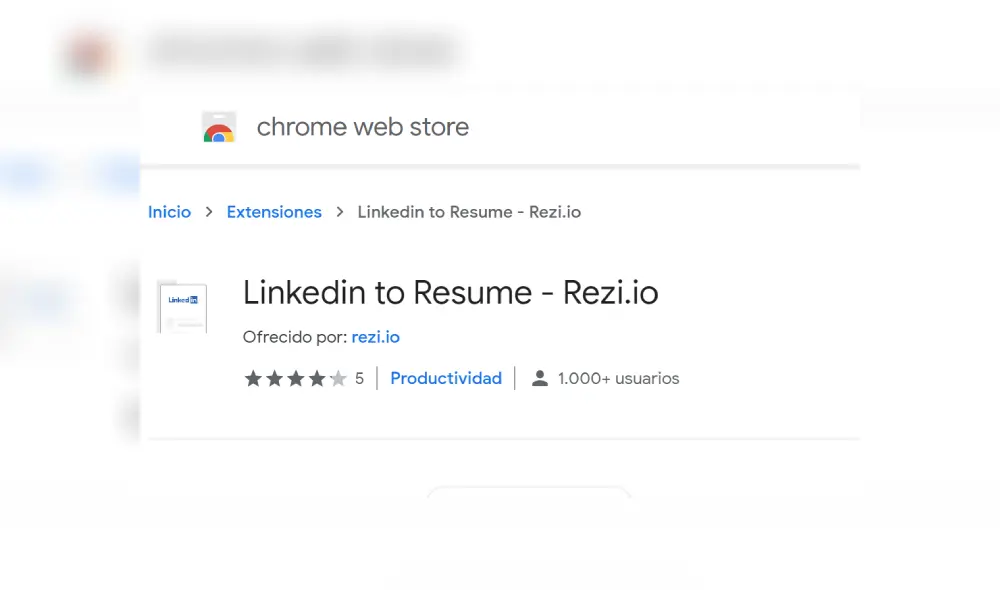Select the users count person icon
Viewport: 1000px width, 590px height.
[540, 378]
